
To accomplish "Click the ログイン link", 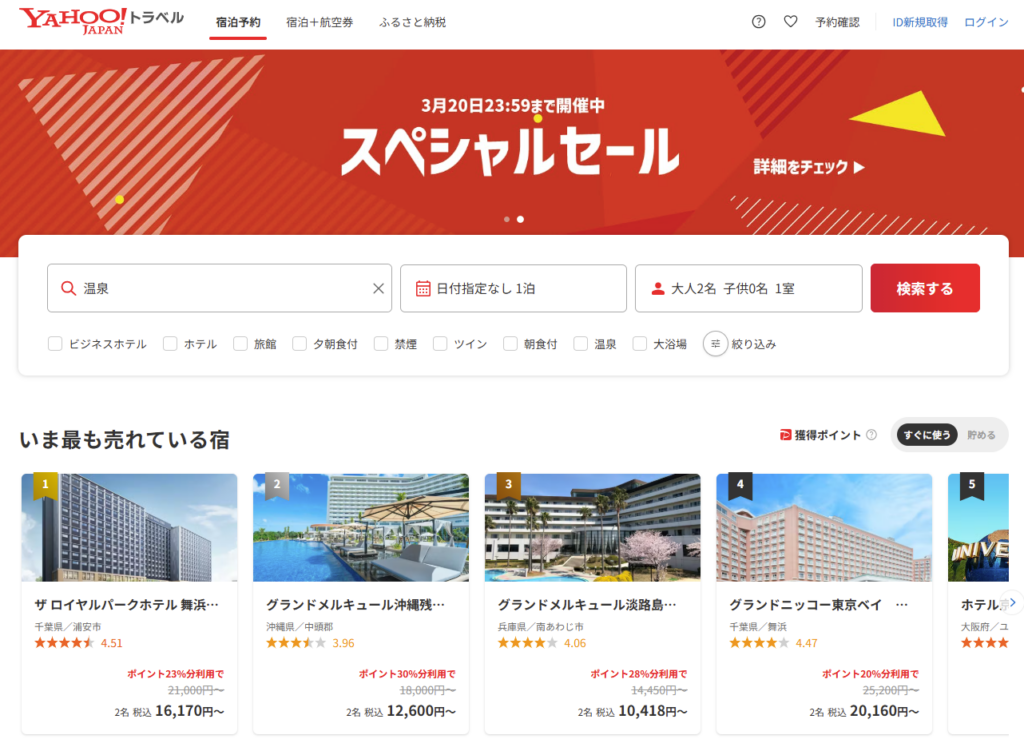I will coord(986,22).
